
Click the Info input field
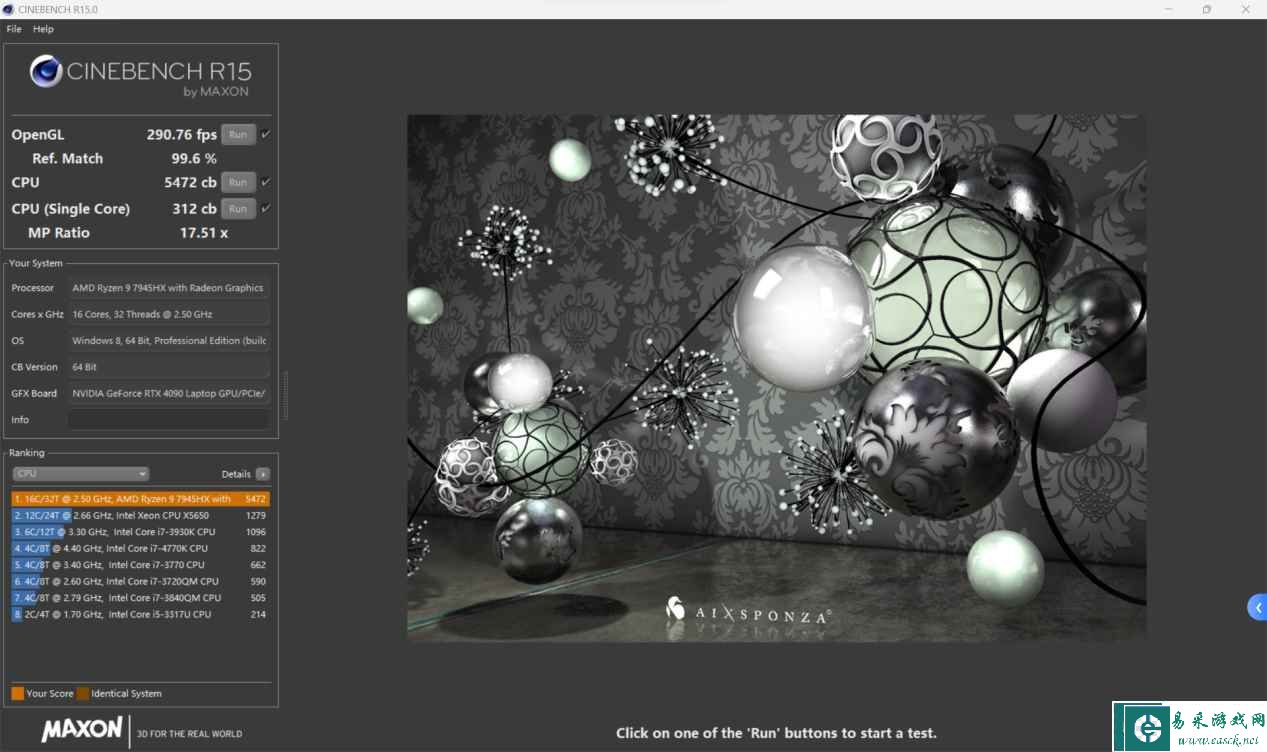pos(169,420)
